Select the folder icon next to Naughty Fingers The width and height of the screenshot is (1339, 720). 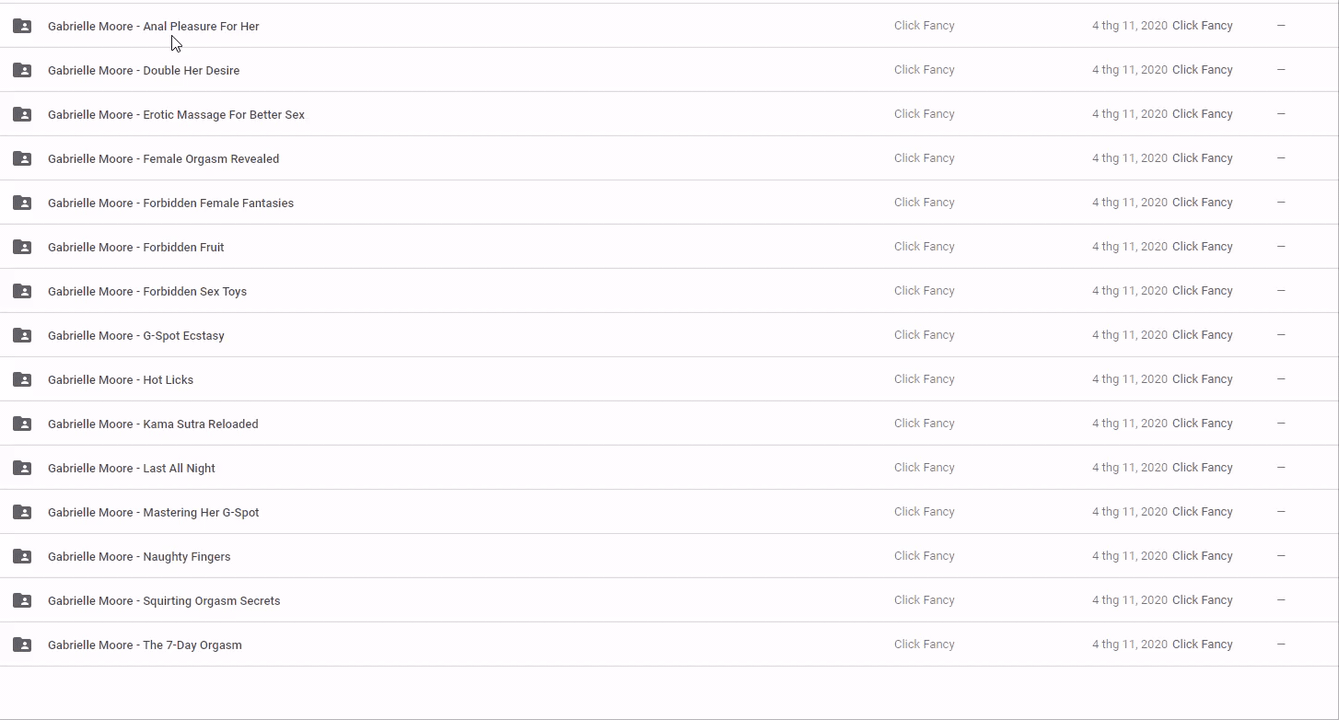coord(22,556)
